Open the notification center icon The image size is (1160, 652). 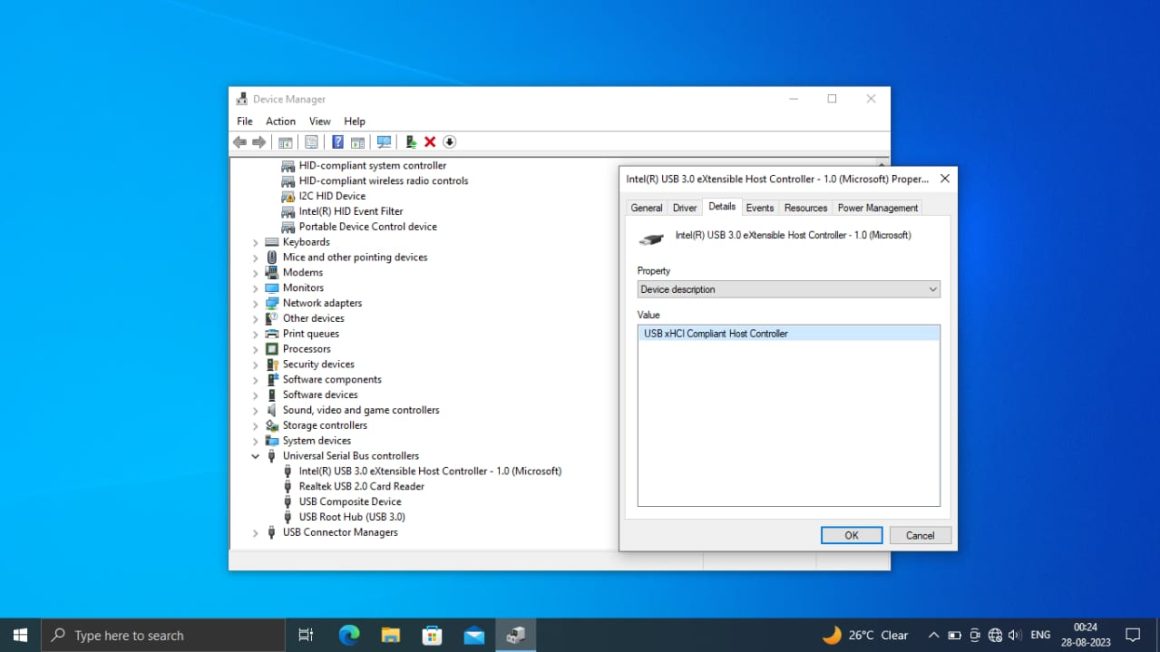coord(1133,635)
